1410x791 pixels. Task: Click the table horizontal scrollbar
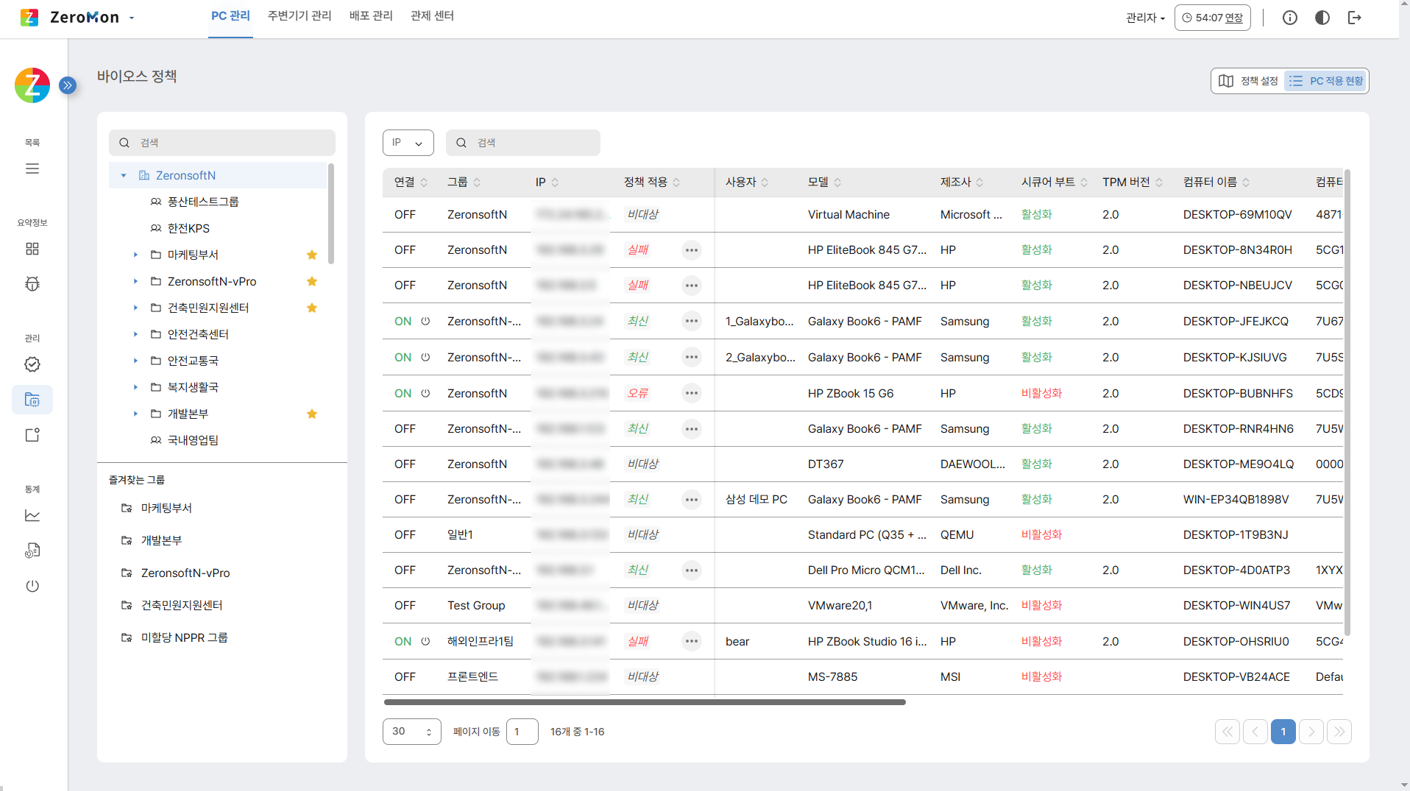click(x=644, y=702)
